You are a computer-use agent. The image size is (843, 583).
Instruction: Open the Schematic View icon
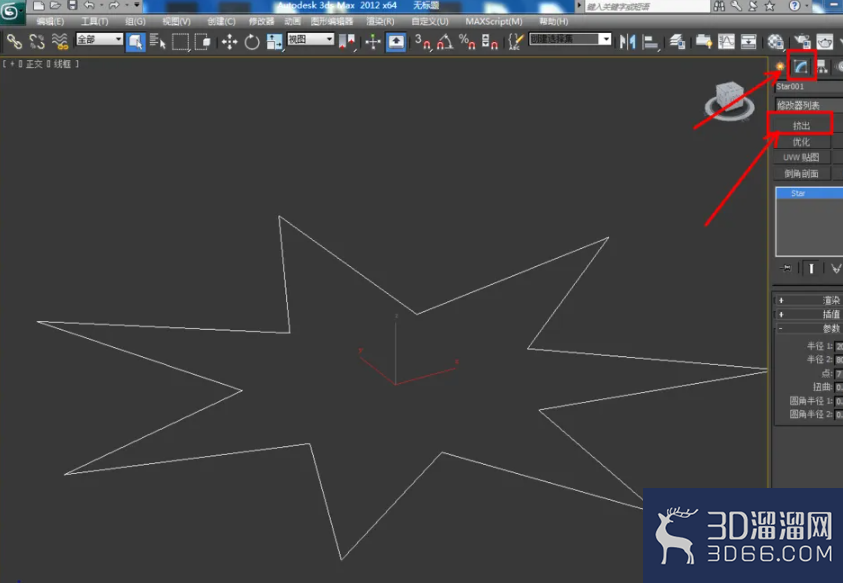[748, 41]
